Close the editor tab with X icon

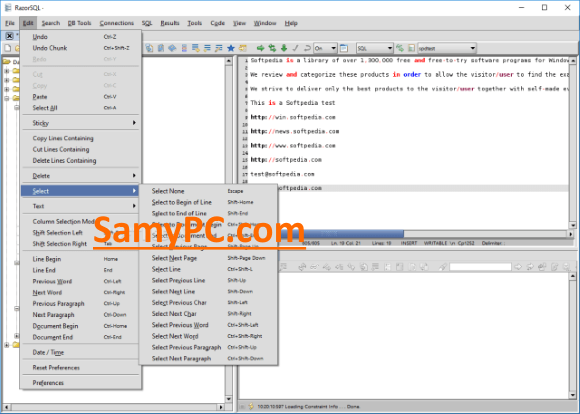10,36
